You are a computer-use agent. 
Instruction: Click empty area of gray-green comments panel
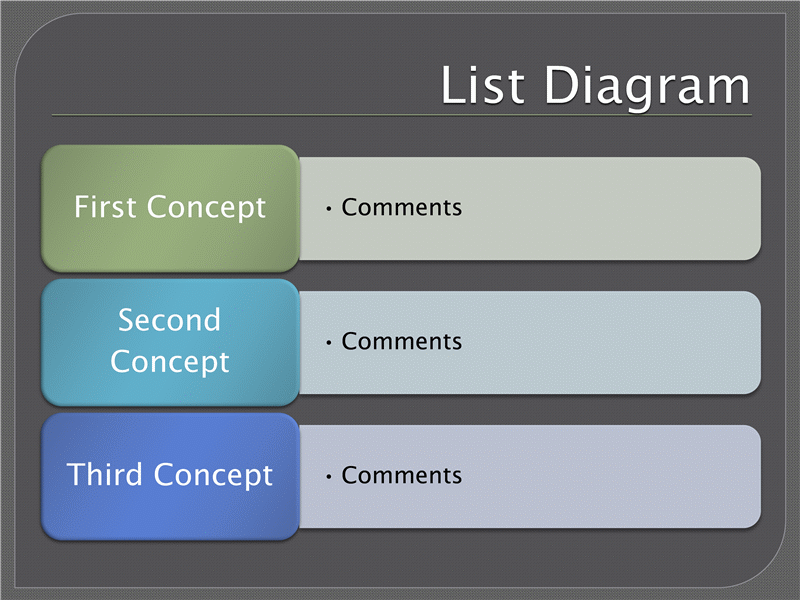(x=612, y=209)
